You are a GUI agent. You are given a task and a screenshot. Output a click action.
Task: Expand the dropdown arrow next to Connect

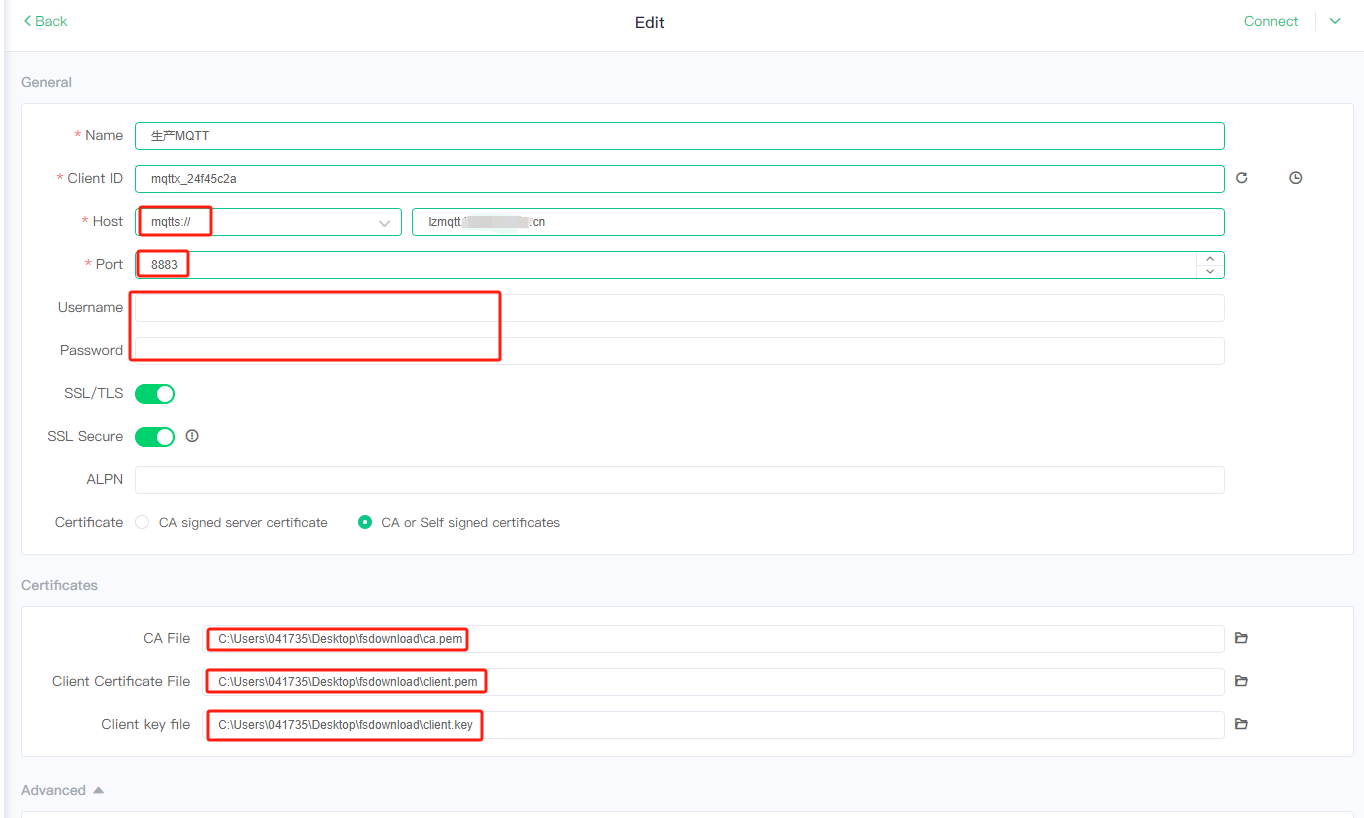click(1335, 21)
